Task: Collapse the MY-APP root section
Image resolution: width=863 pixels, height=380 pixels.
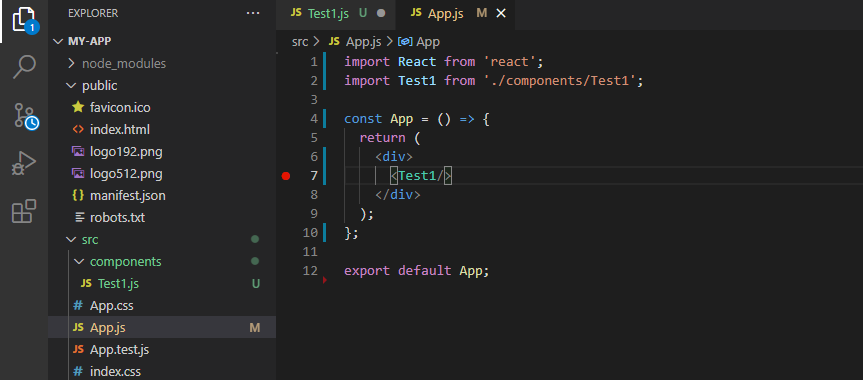Action: 90,42
